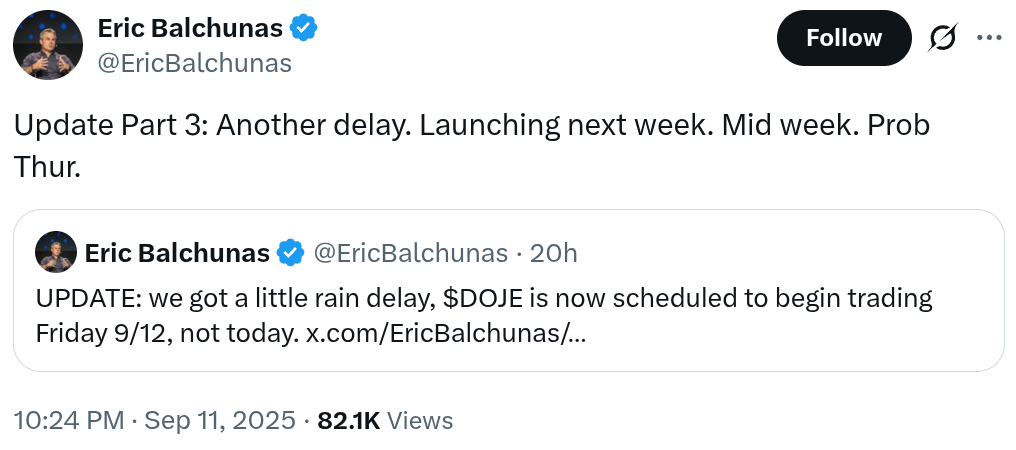
Task: View the 82.1K Views count
Action: [x=385, y=420]
